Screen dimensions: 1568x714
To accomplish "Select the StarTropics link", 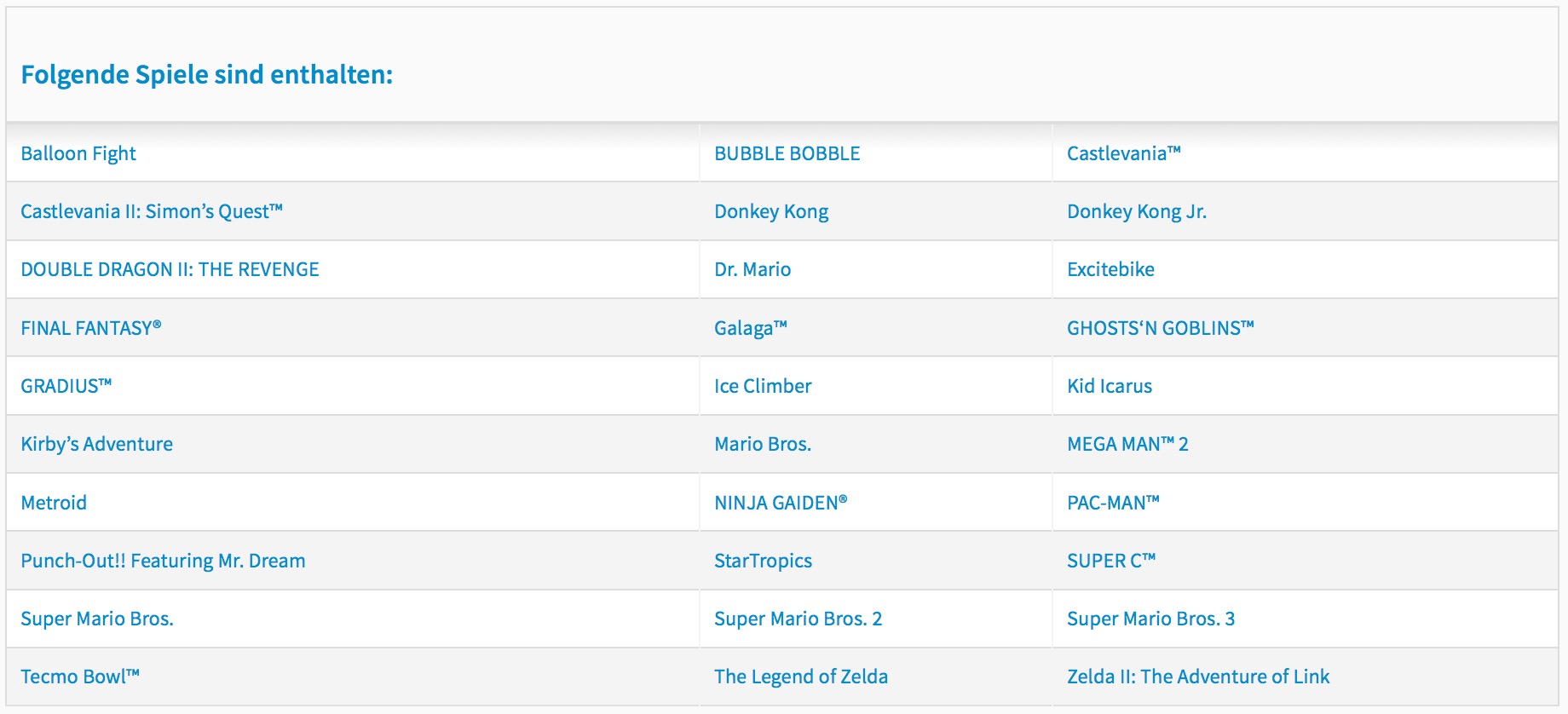I will click(764, 561).
